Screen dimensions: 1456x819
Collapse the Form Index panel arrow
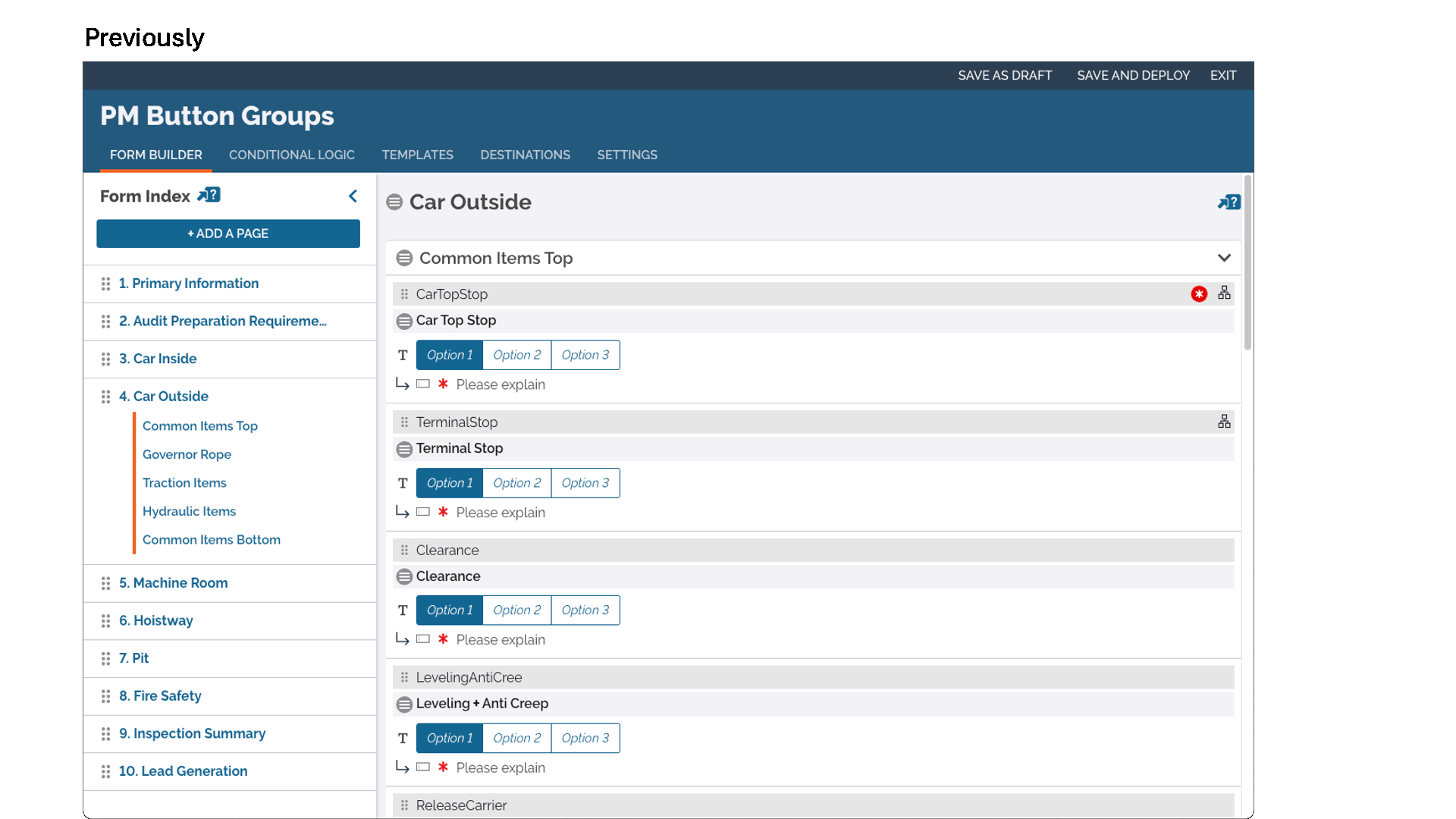click(353, 196)
